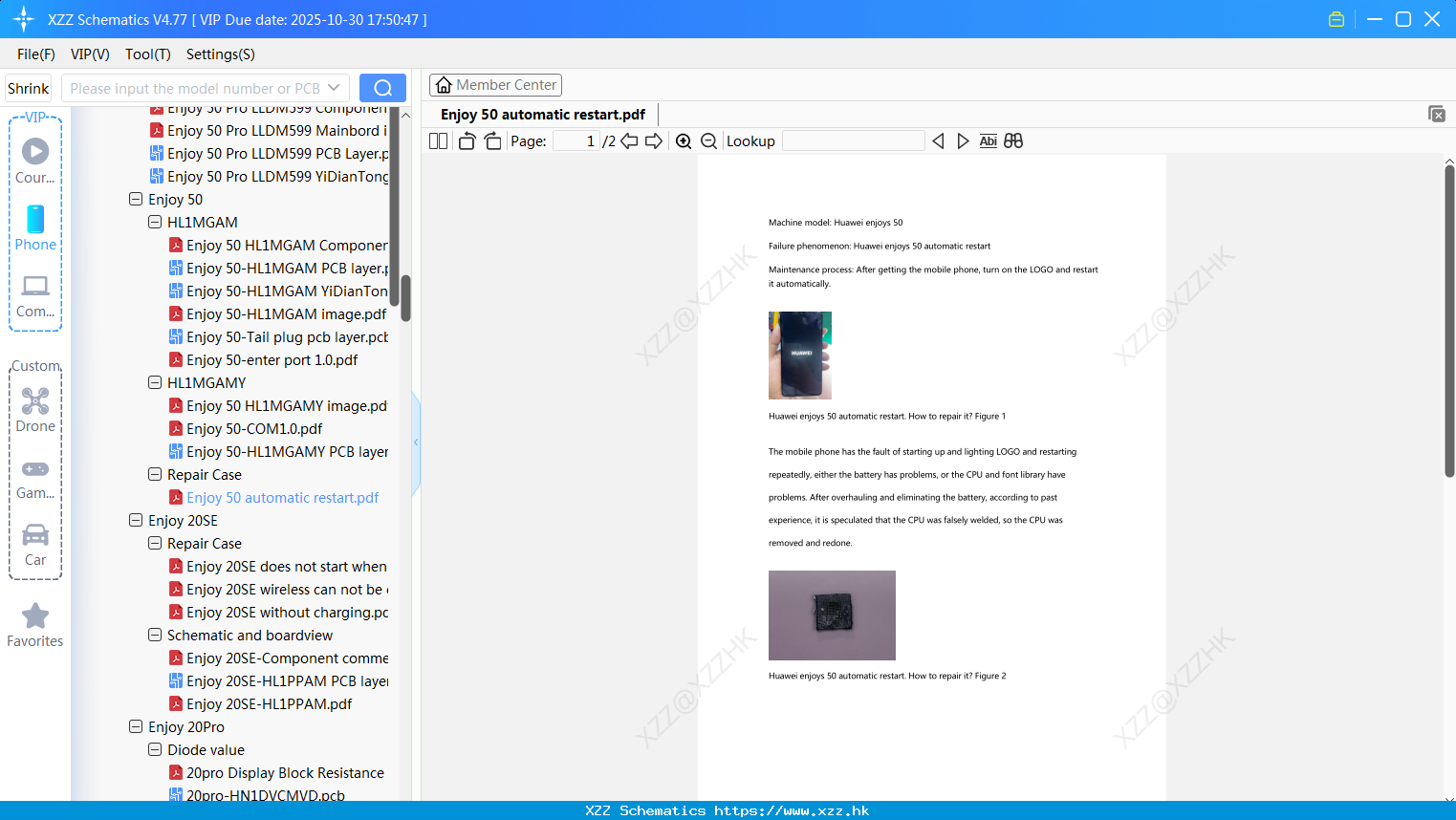Click the Huawei phone photo in PDF
Image resolution: width=1456 pixels, height=820 pixels.
coord(800,356)
